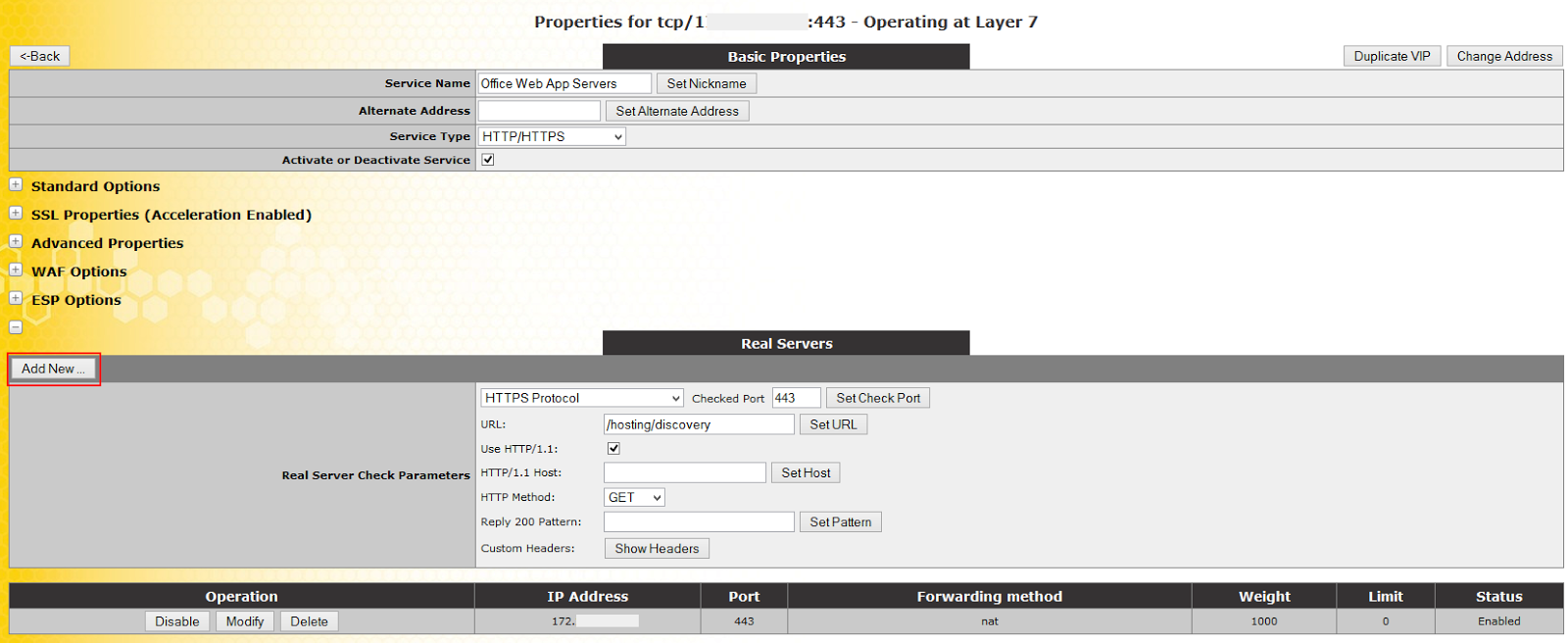Open the HTTPS Protocol dropdown
This screenshot has width=1568, height=643.
581,398
